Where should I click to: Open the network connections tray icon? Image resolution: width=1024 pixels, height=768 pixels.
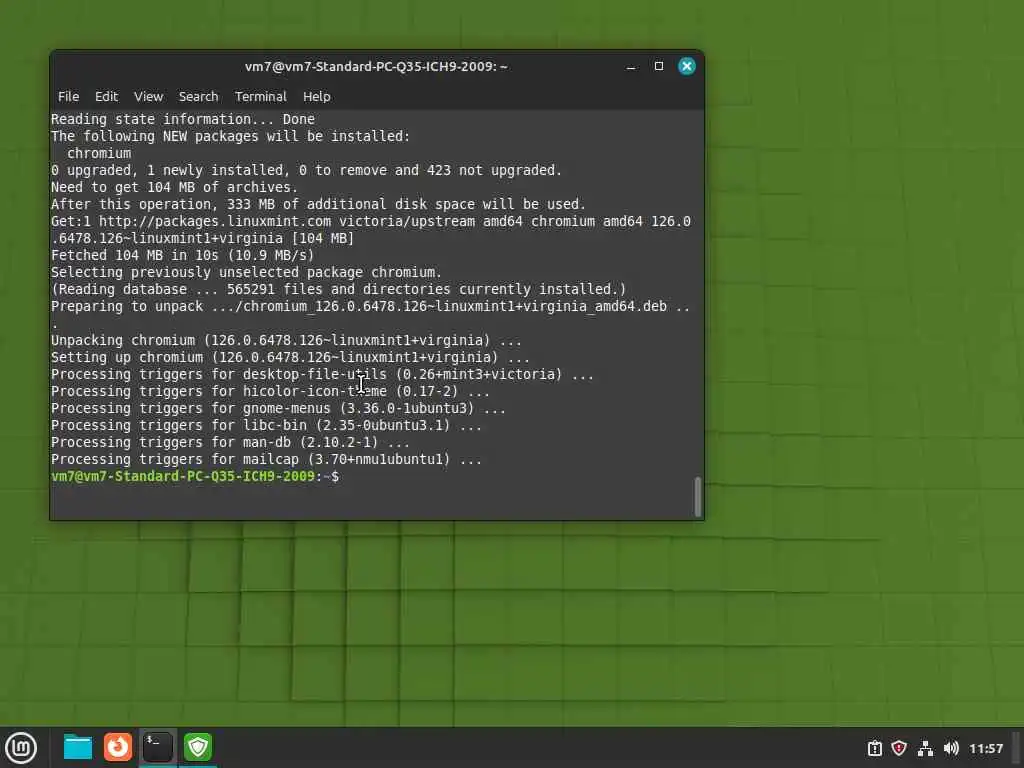coord(925,748)
